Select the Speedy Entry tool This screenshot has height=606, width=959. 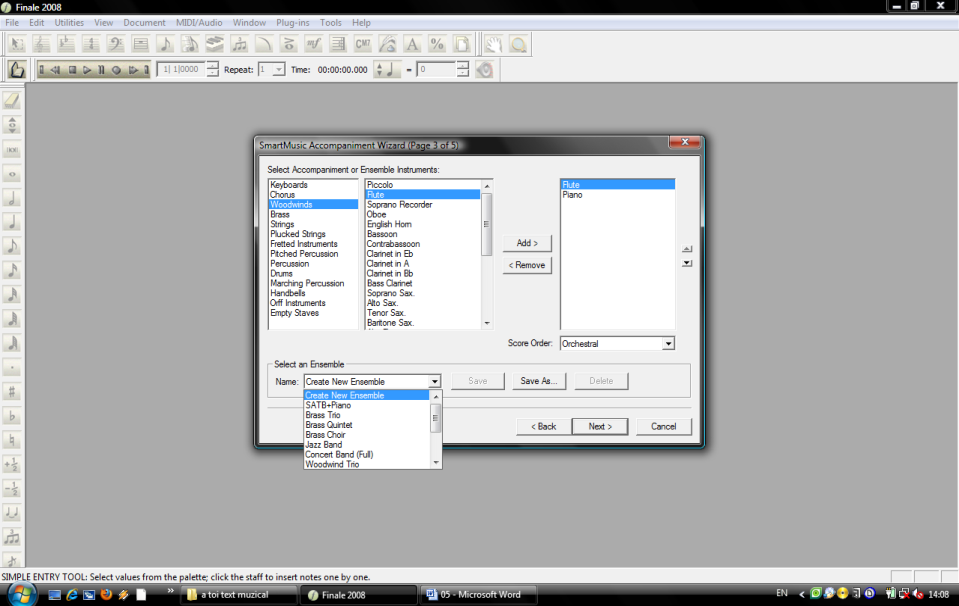[x=190, y=44]
